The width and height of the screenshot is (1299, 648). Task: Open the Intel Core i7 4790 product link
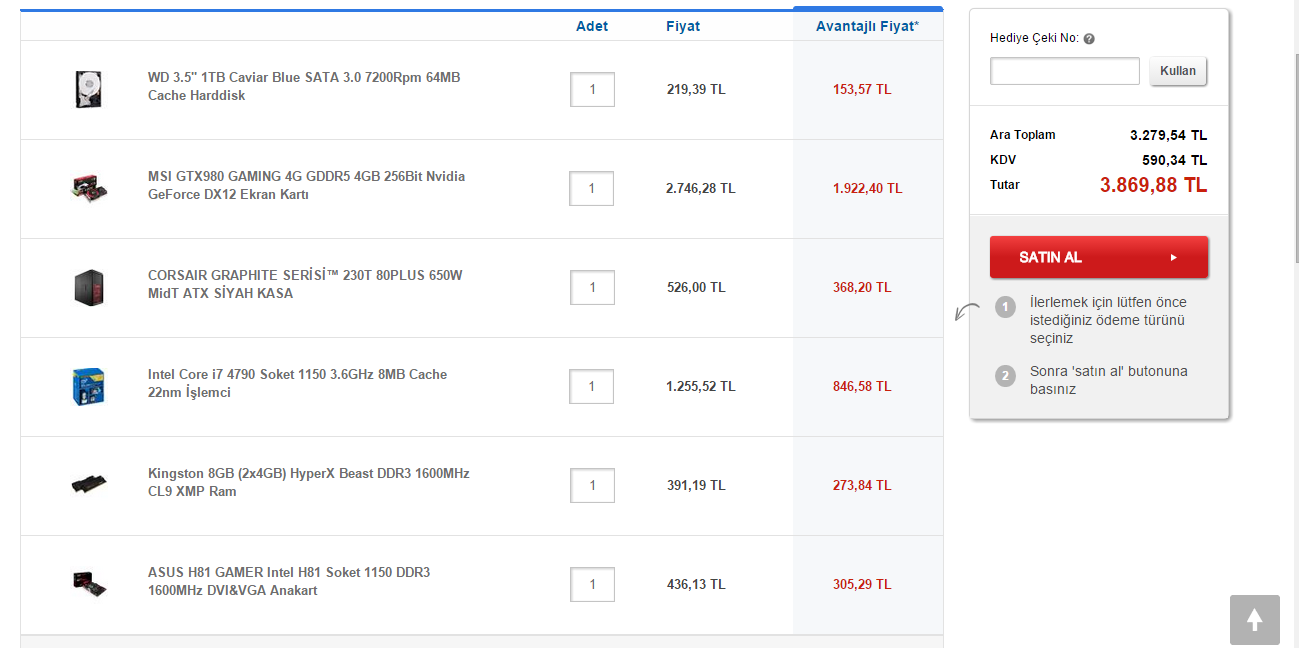[297, 383]
